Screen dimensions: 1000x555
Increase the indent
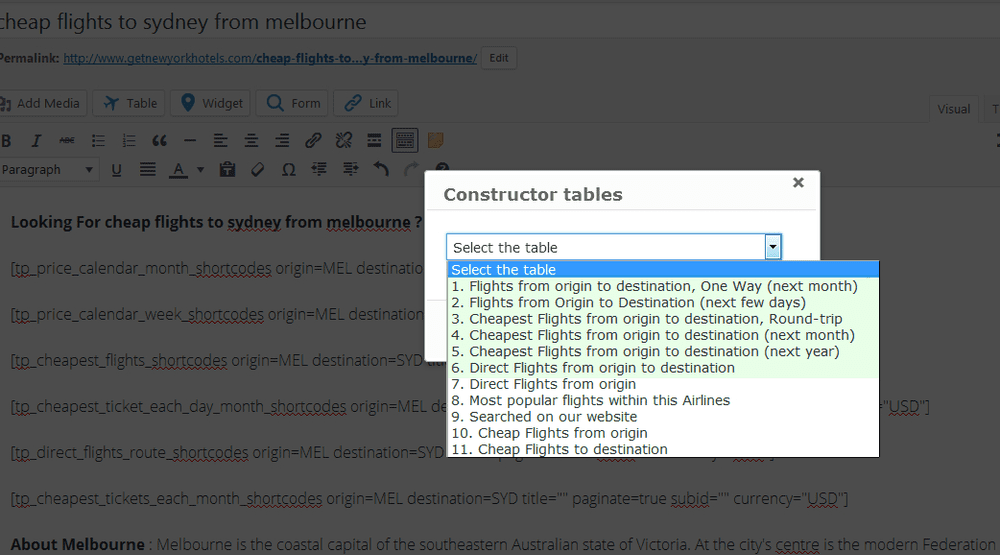(x=350, y=170)
